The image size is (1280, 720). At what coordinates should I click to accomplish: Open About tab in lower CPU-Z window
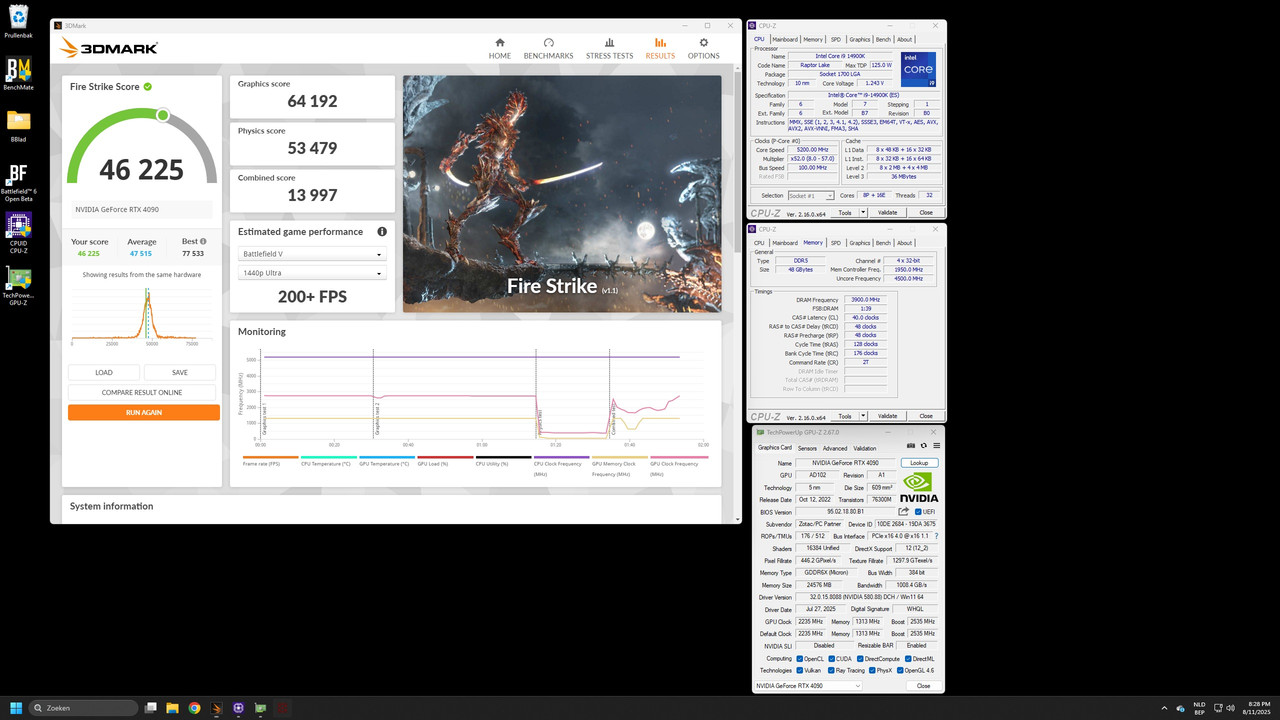(x=905, y=243)
